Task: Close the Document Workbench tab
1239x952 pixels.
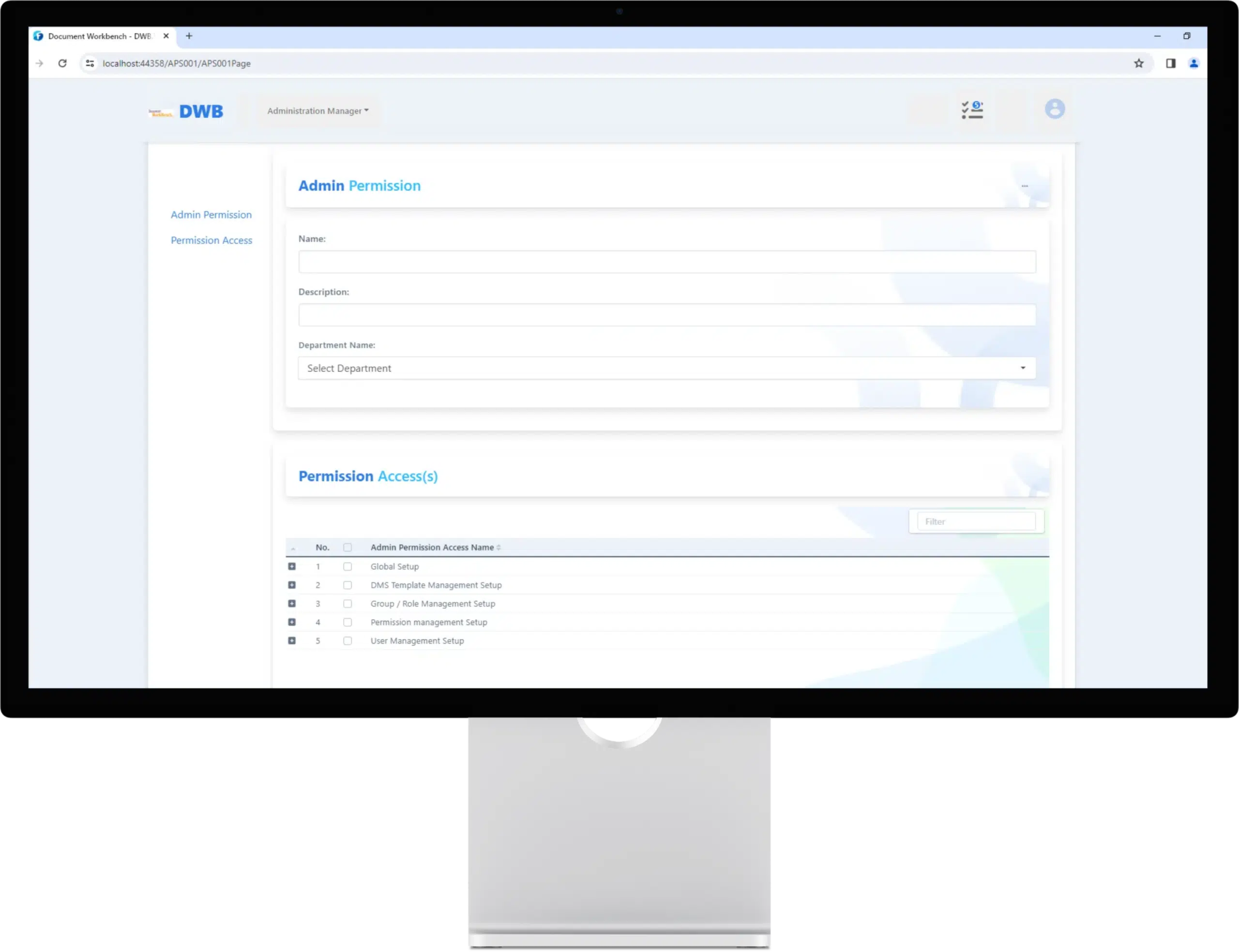Action: (166, 36)
